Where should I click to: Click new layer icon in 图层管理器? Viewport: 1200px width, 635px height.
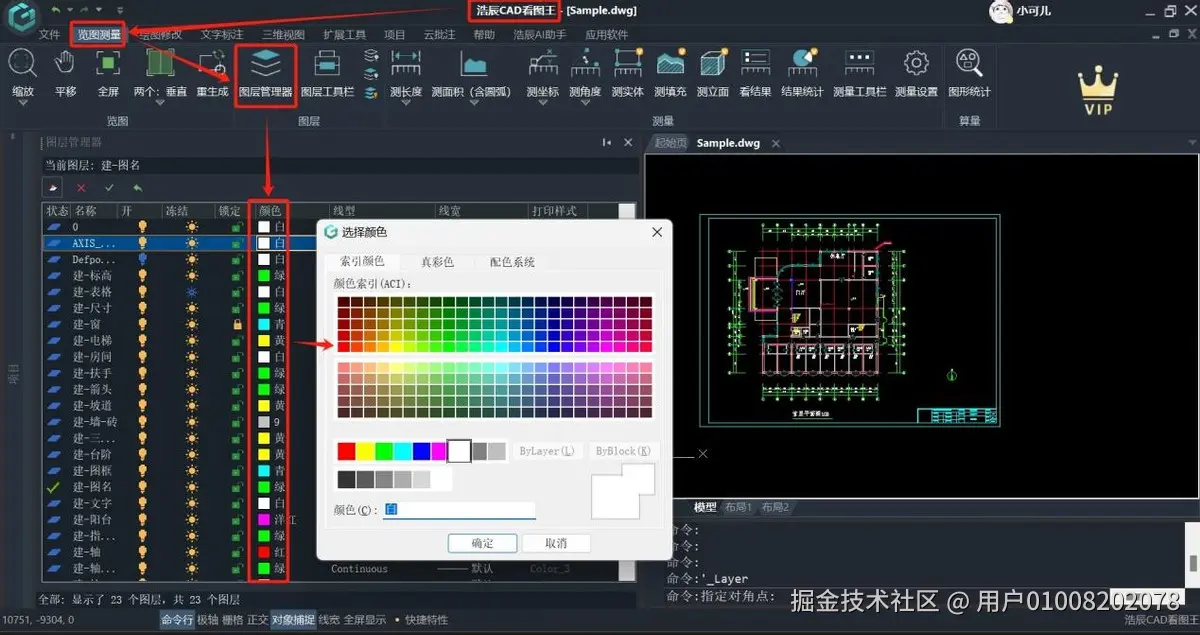point(54,187)
